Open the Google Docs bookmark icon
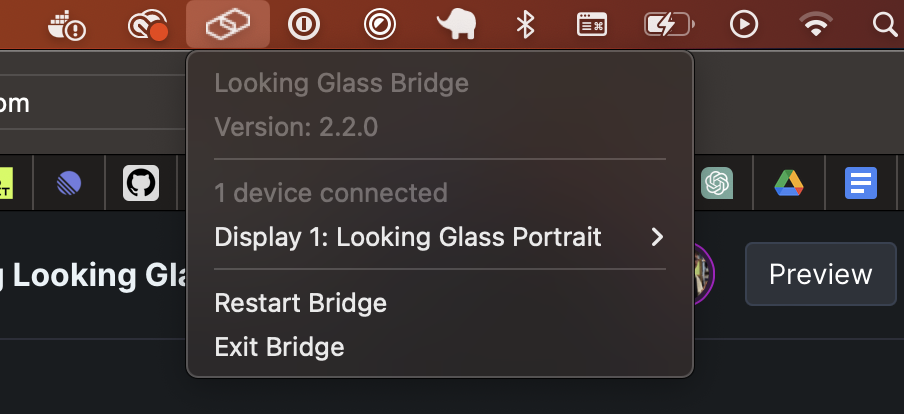 click(x=861, y=183)
